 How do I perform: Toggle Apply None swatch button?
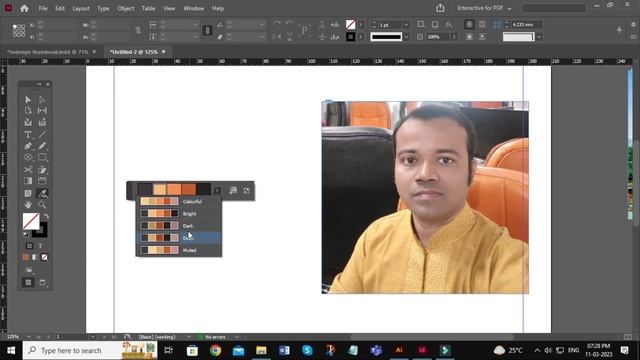[44, 257]
